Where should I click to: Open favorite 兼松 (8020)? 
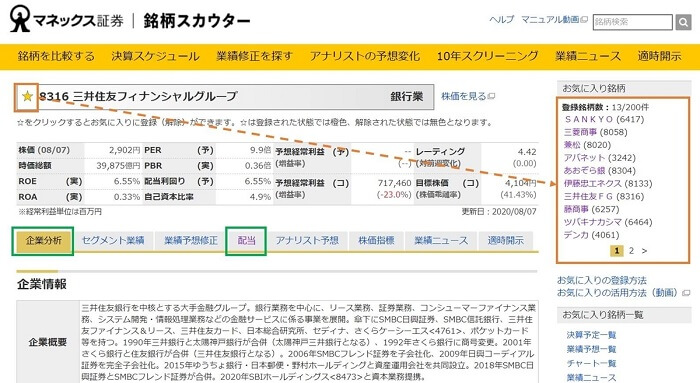pos(587,145)
